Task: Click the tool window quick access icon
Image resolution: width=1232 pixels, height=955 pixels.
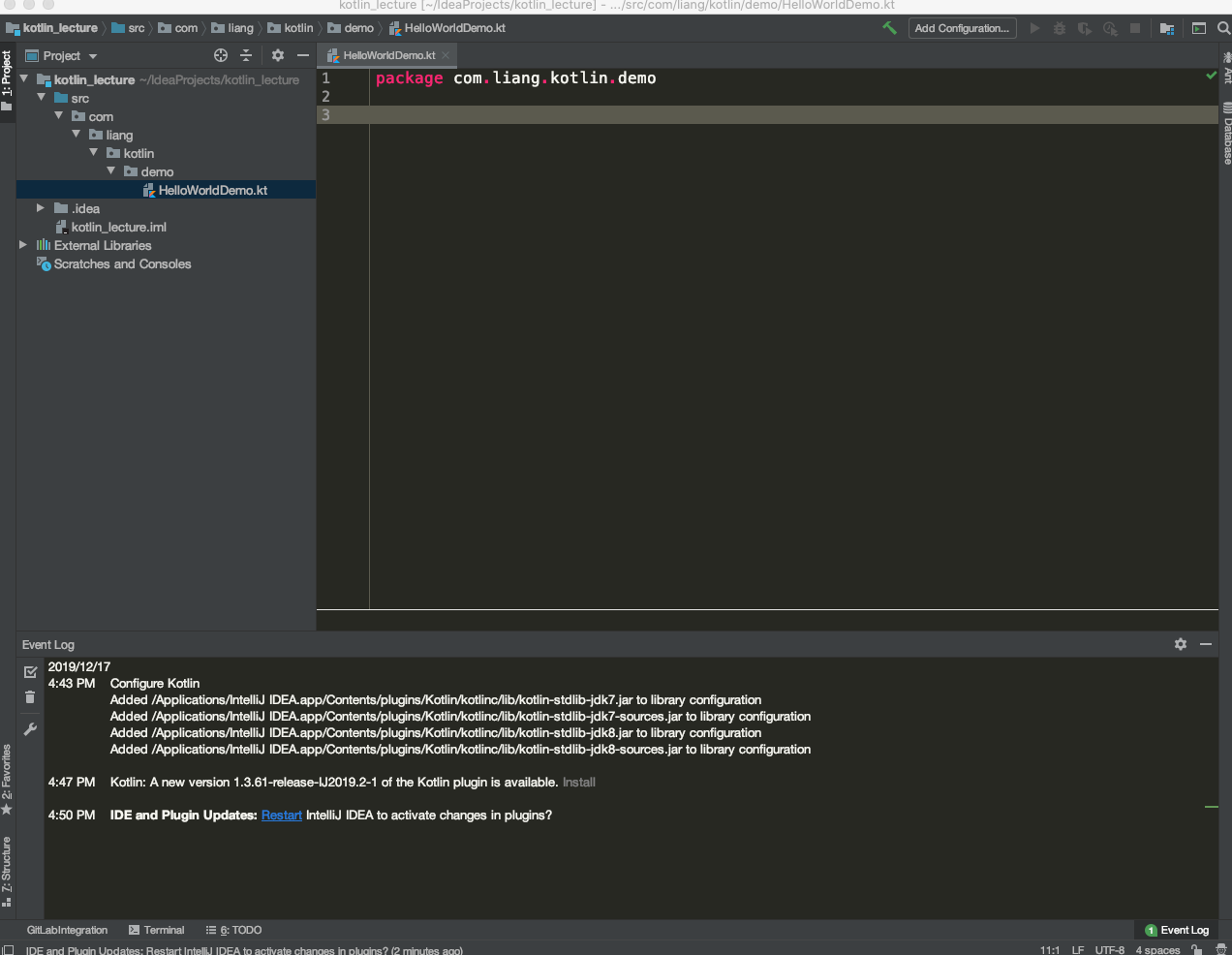Action: click(8, 950)
